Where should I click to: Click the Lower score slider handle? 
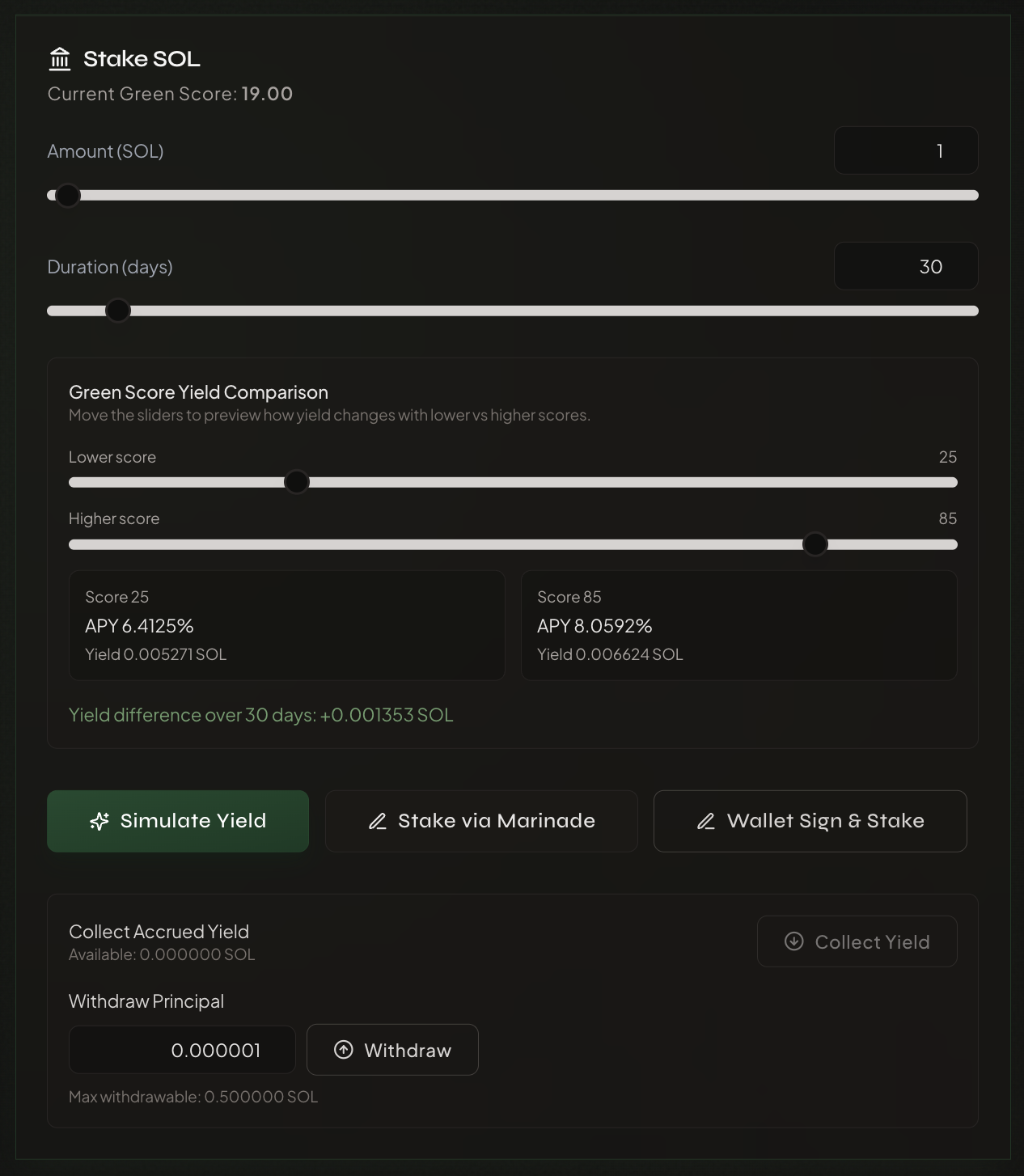coord(297,482)
